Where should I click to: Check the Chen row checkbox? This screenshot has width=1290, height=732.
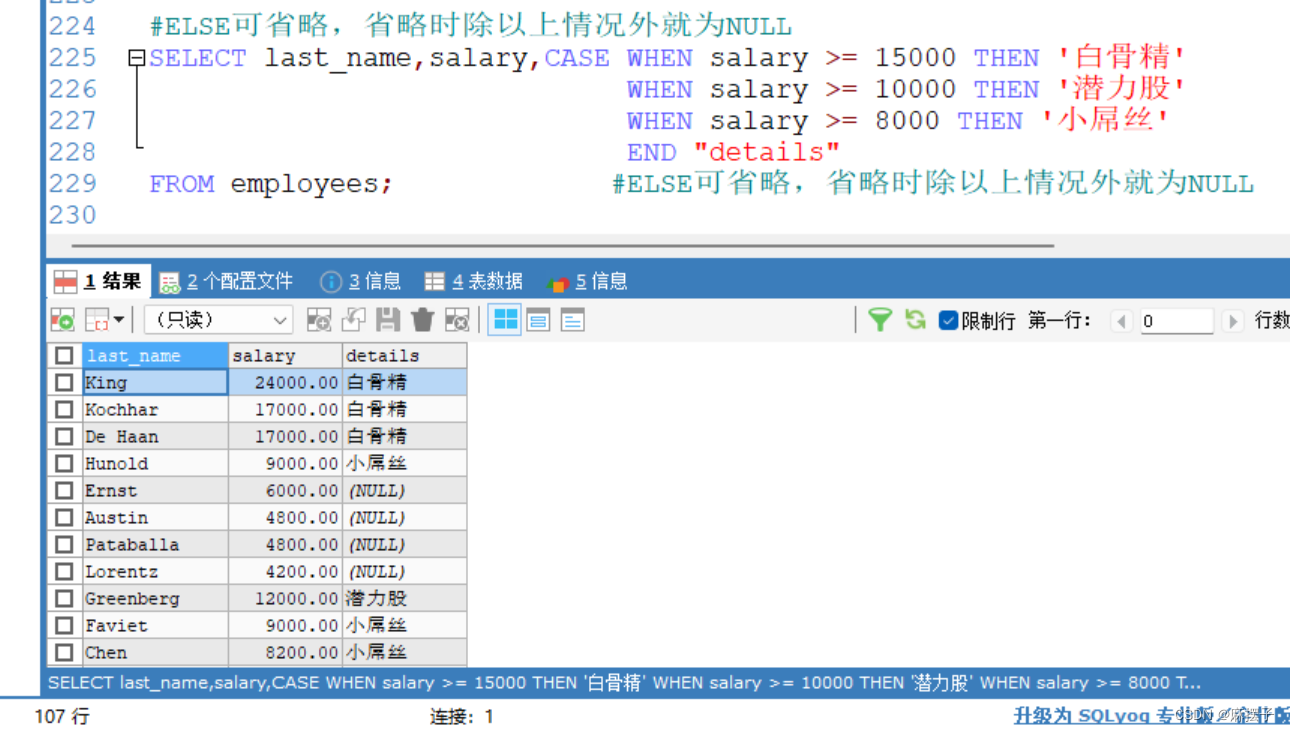tap(65, 652)
